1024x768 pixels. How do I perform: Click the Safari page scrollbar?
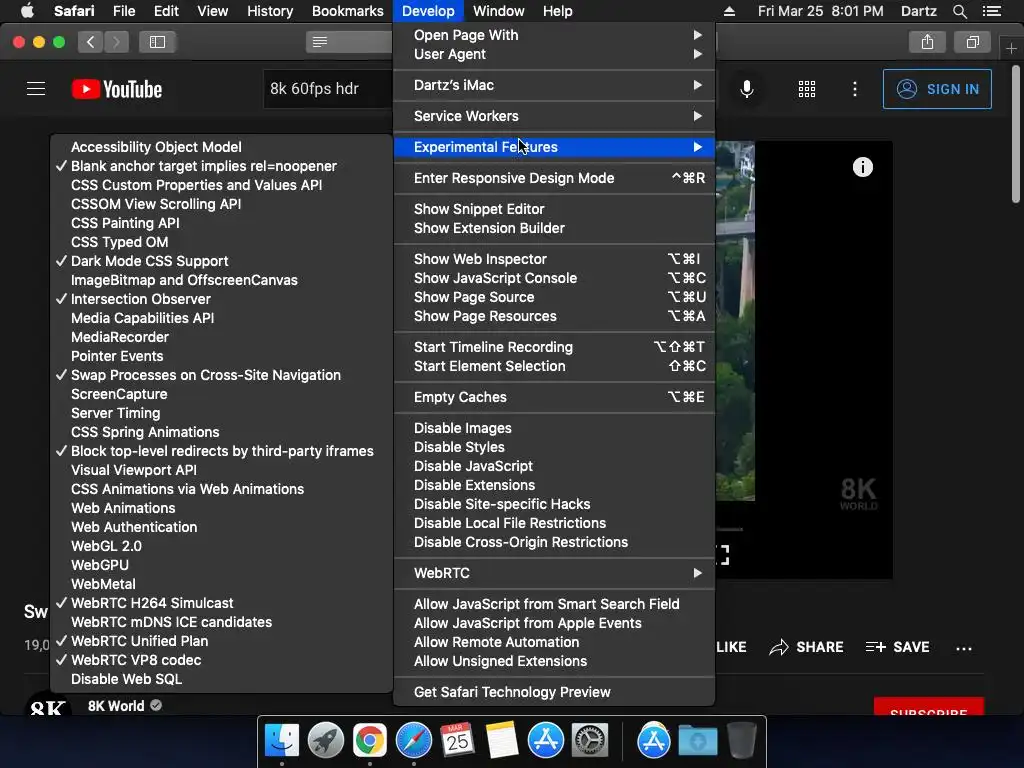[1016, 137]
